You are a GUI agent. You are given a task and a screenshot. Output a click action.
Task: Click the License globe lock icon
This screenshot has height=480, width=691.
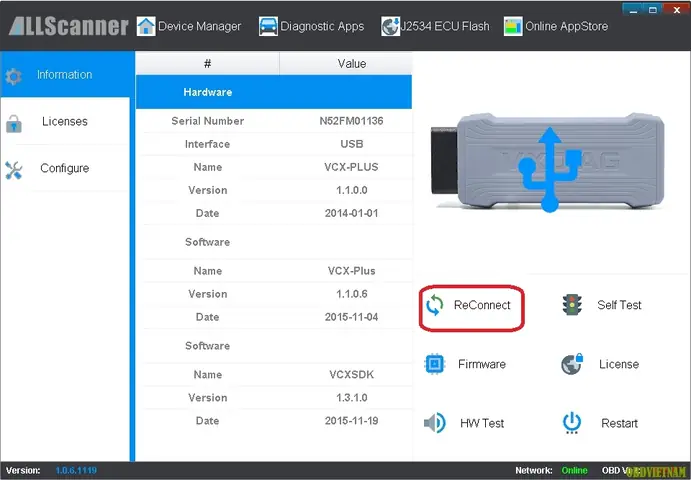[x=572, y=364]
